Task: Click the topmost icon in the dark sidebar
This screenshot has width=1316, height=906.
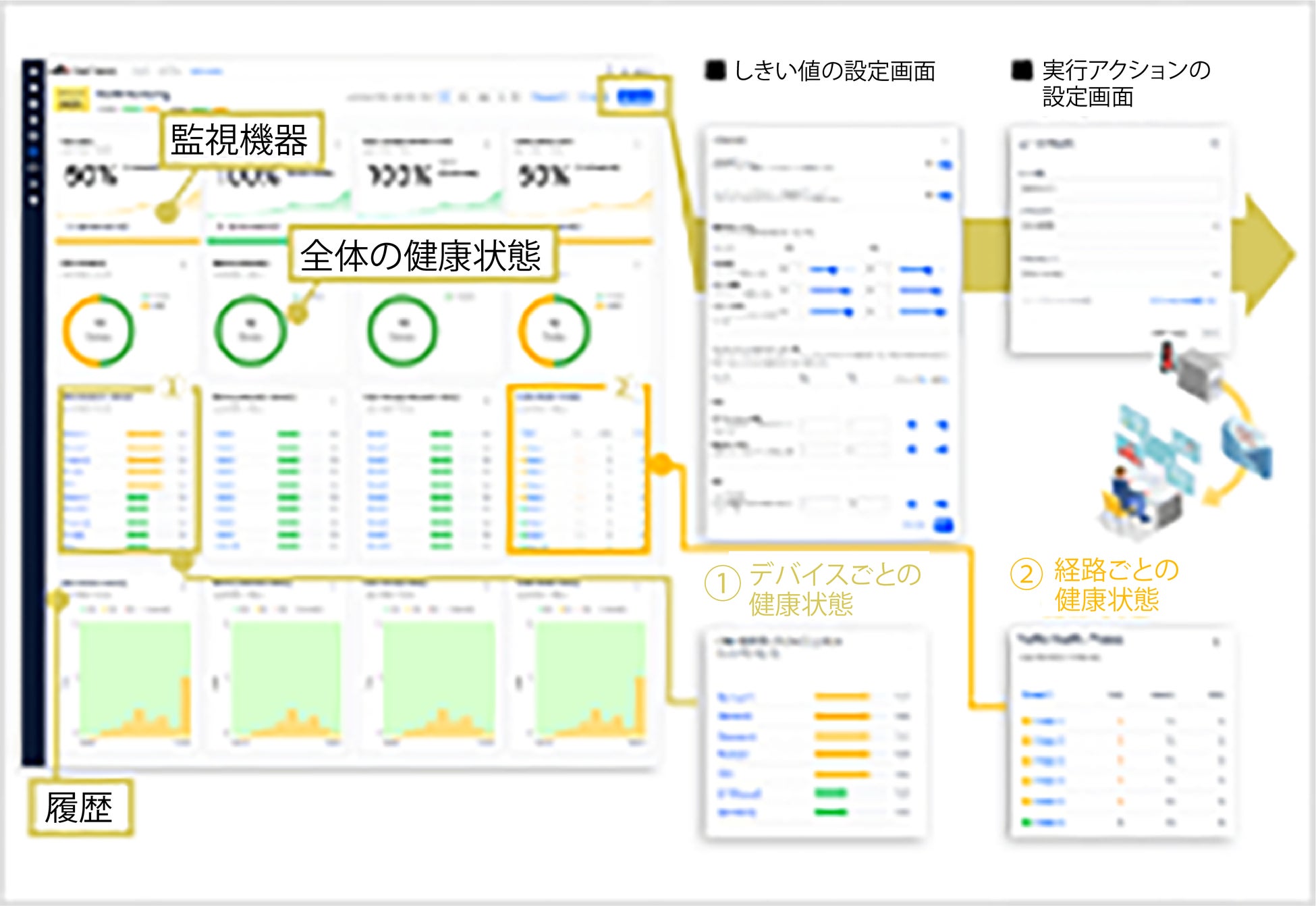Action: click(34, 71)
